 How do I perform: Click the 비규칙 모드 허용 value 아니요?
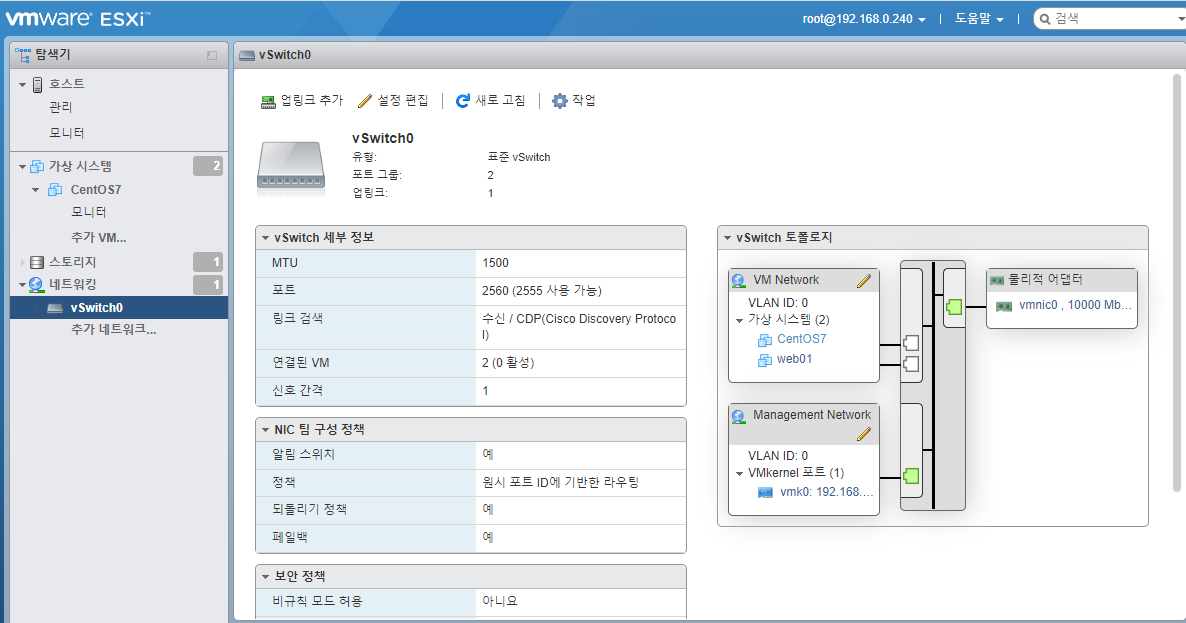click(499, 601)
